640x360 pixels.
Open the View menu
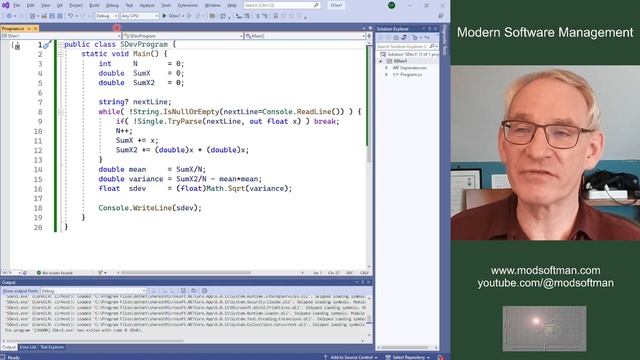(x=45, y=5)
